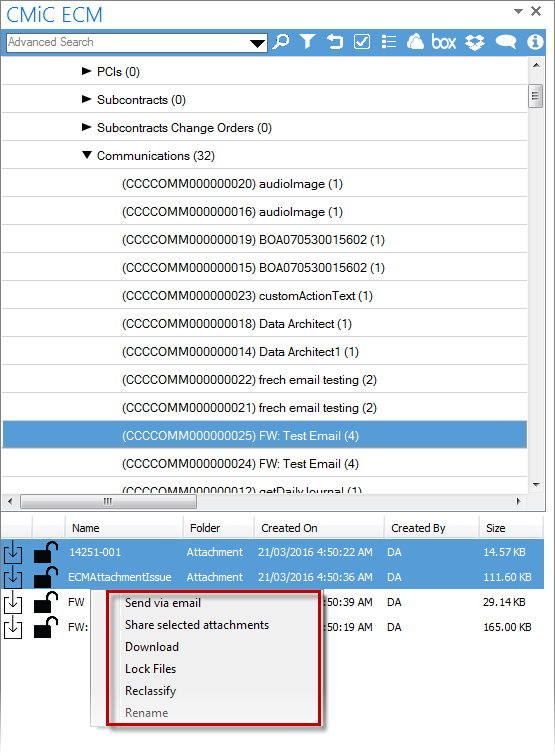This screenshot has width=555, height=756.
Task: Click the vertical scrollbar thumb
Action: 536,96
